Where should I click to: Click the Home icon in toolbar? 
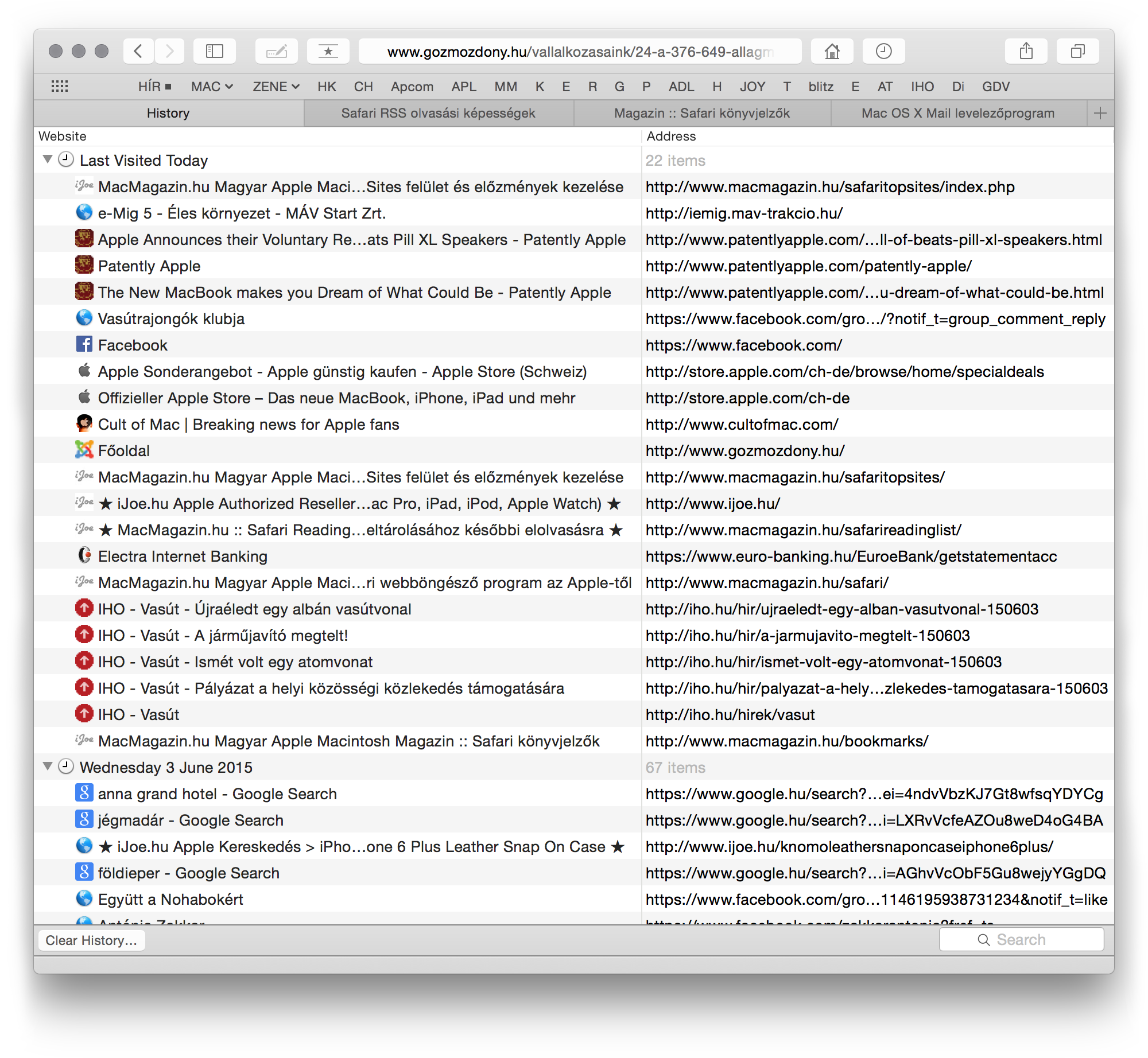[x=832, y=52]
